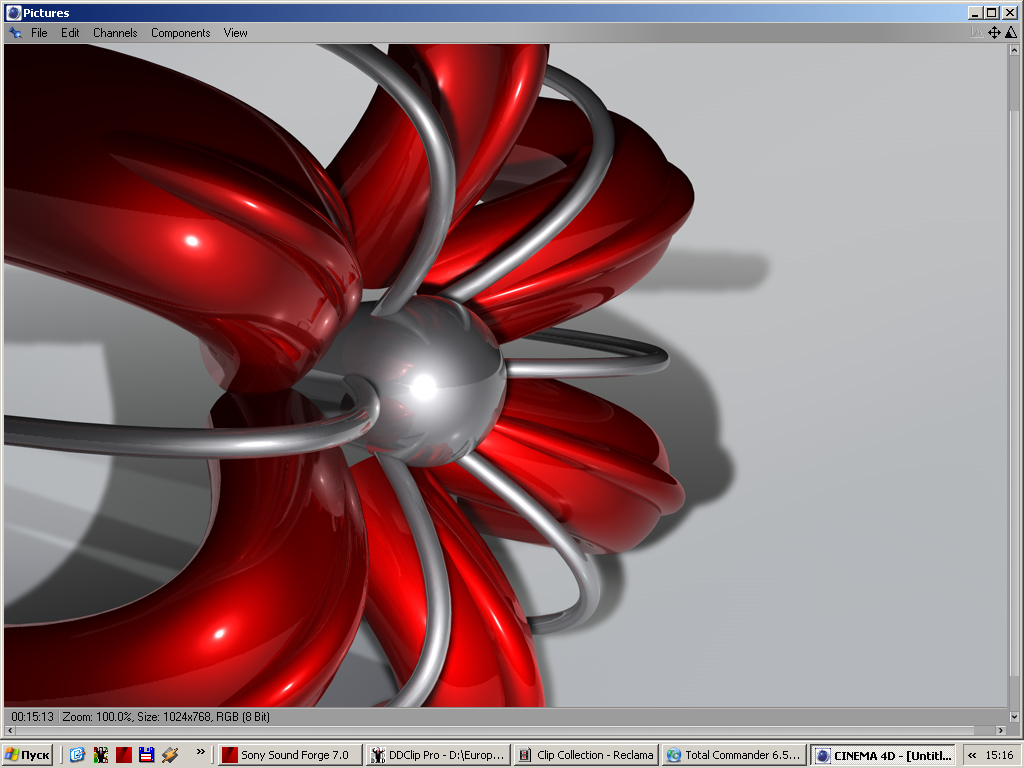Expand hidden system tray icons arrow
Viewport: 1024px width, 768px height.
972,756
